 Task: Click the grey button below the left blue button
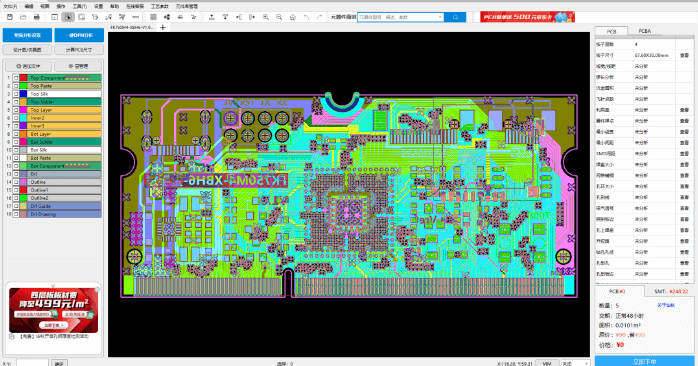coord(27,50)
